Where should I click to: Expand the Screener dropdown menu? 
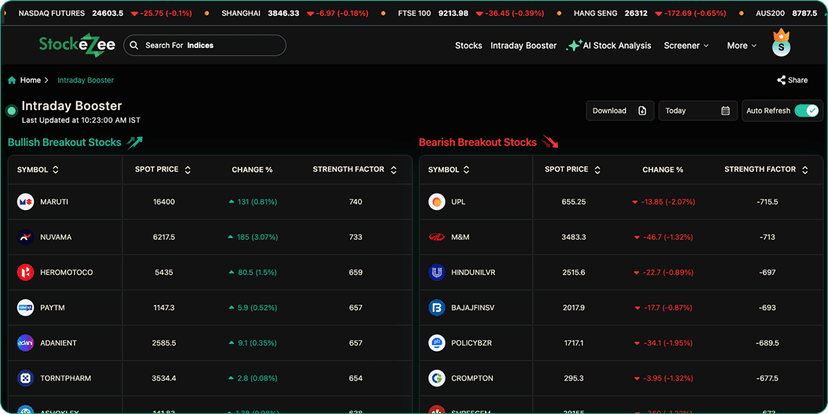(686, 46)
